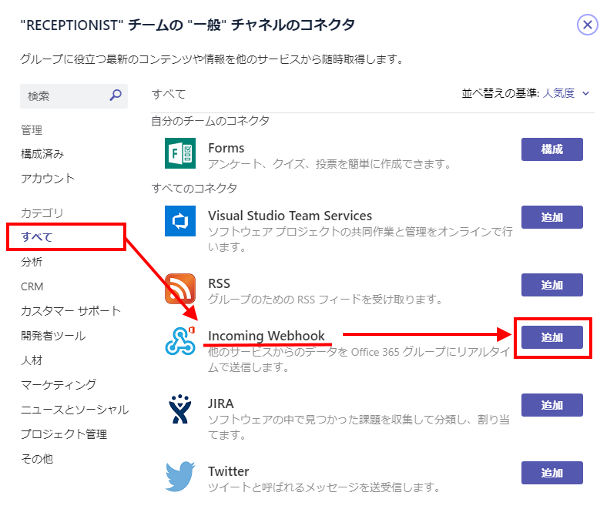Add the JIRA connector
This screenshot has height=519, width=600.
(x=551, y=405)
